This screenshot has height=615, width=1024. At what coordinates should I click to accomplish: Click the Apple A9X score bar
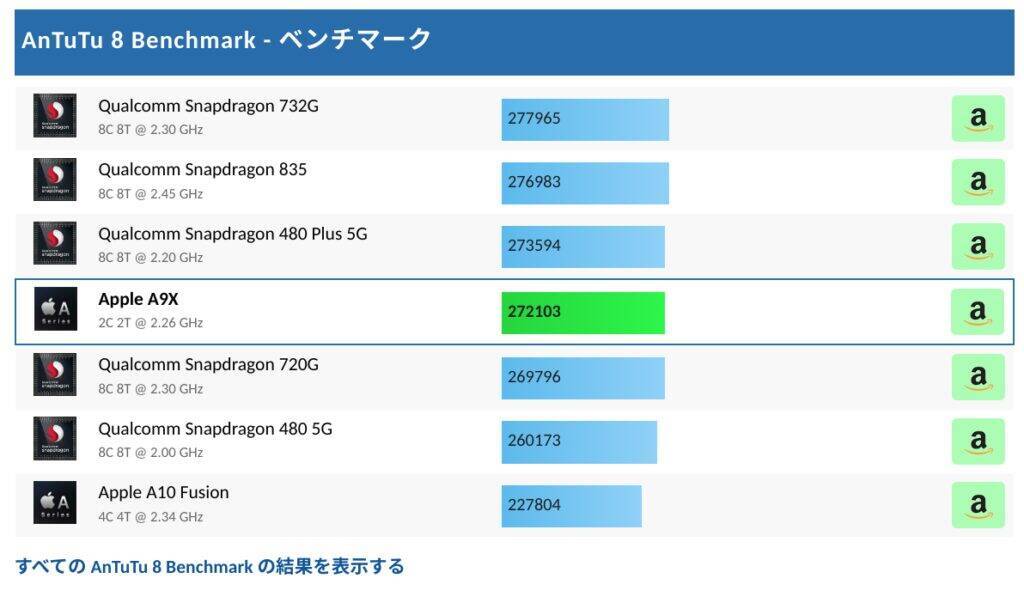[583, 311]
